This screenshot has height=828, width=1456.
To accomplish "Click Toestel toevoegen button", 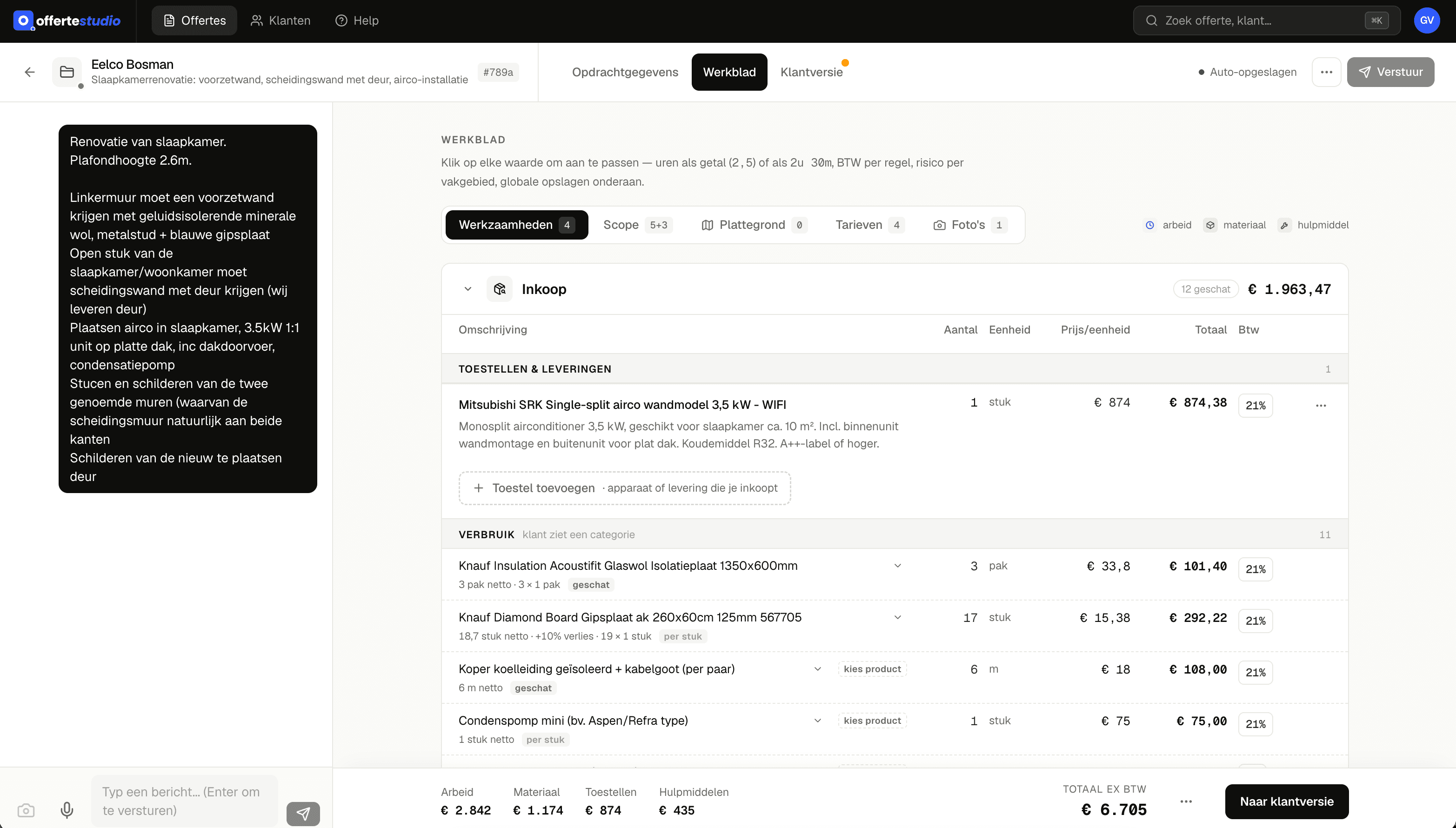I will tap(624, 488).
